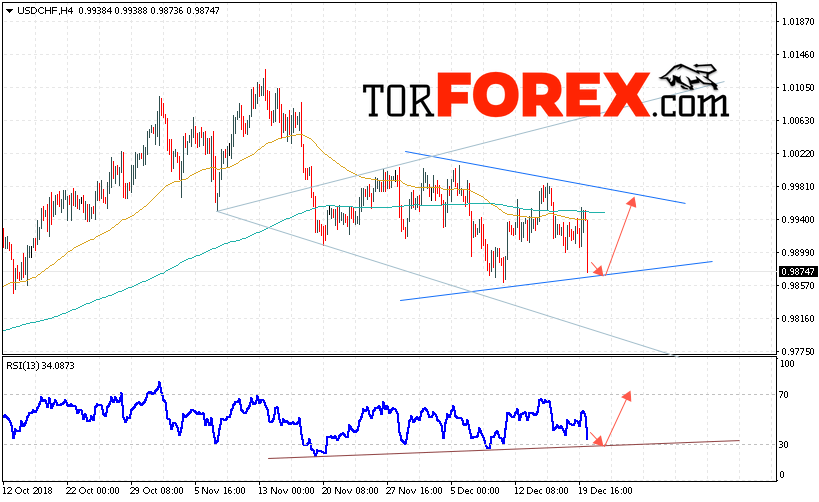Select the RSI scale value 0
Image resolution: width=819 pixels, height=502 pixels.
(782, 475)
